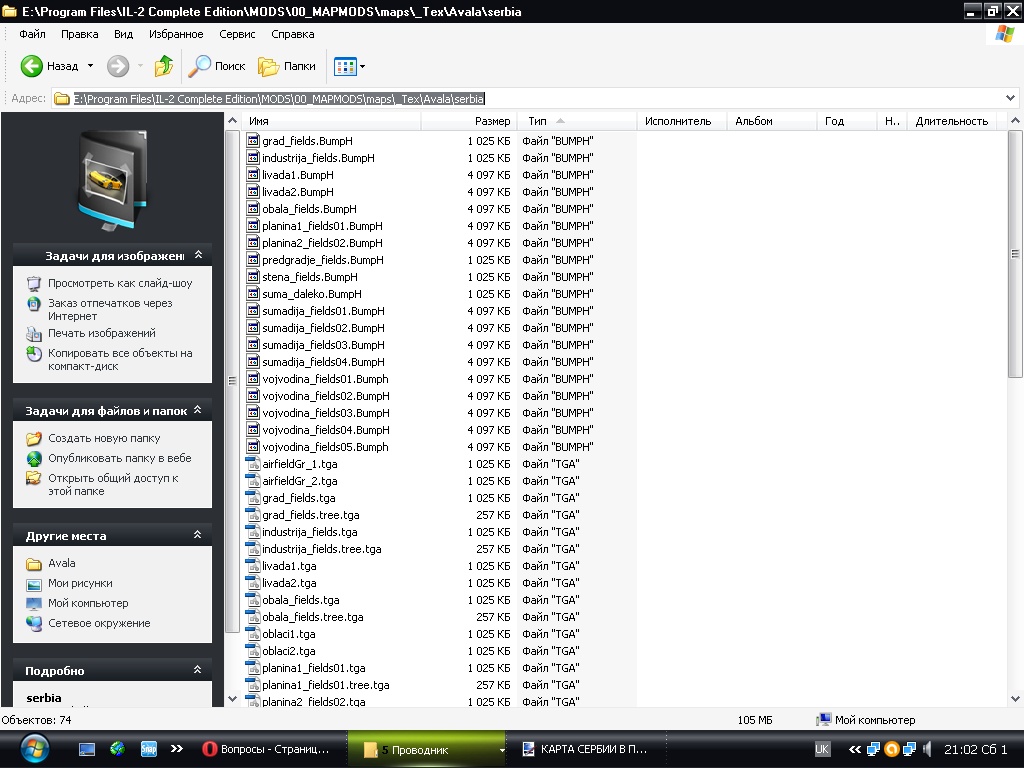Screen dimensions: 1024x768
Task: Open the Avala folder link
Action: (61, 563)
